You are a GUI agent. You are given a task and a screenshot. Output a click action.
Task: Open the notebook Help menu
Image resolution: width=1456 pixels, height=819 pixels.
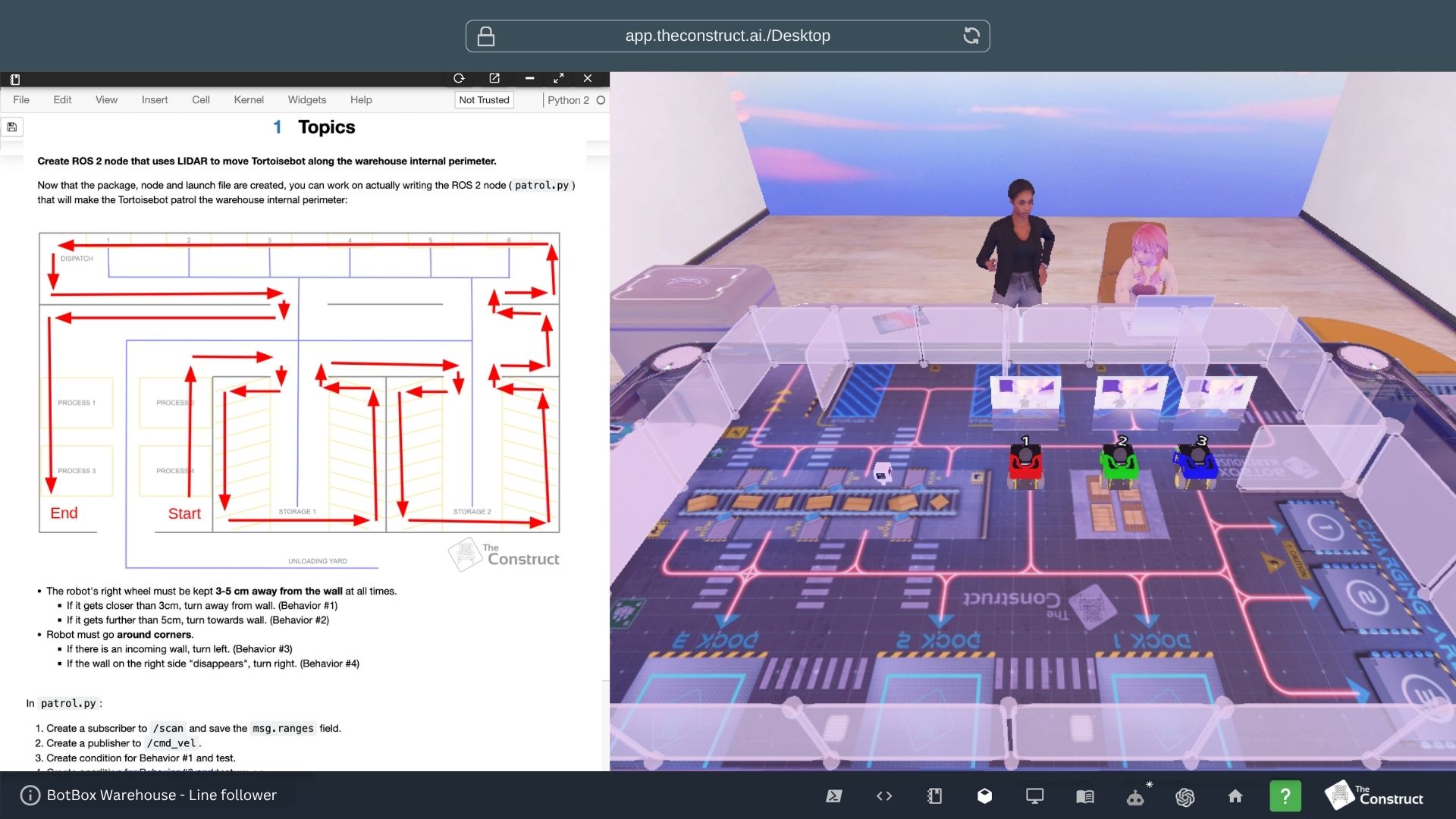pyautogui.click(x=361, y=99)
